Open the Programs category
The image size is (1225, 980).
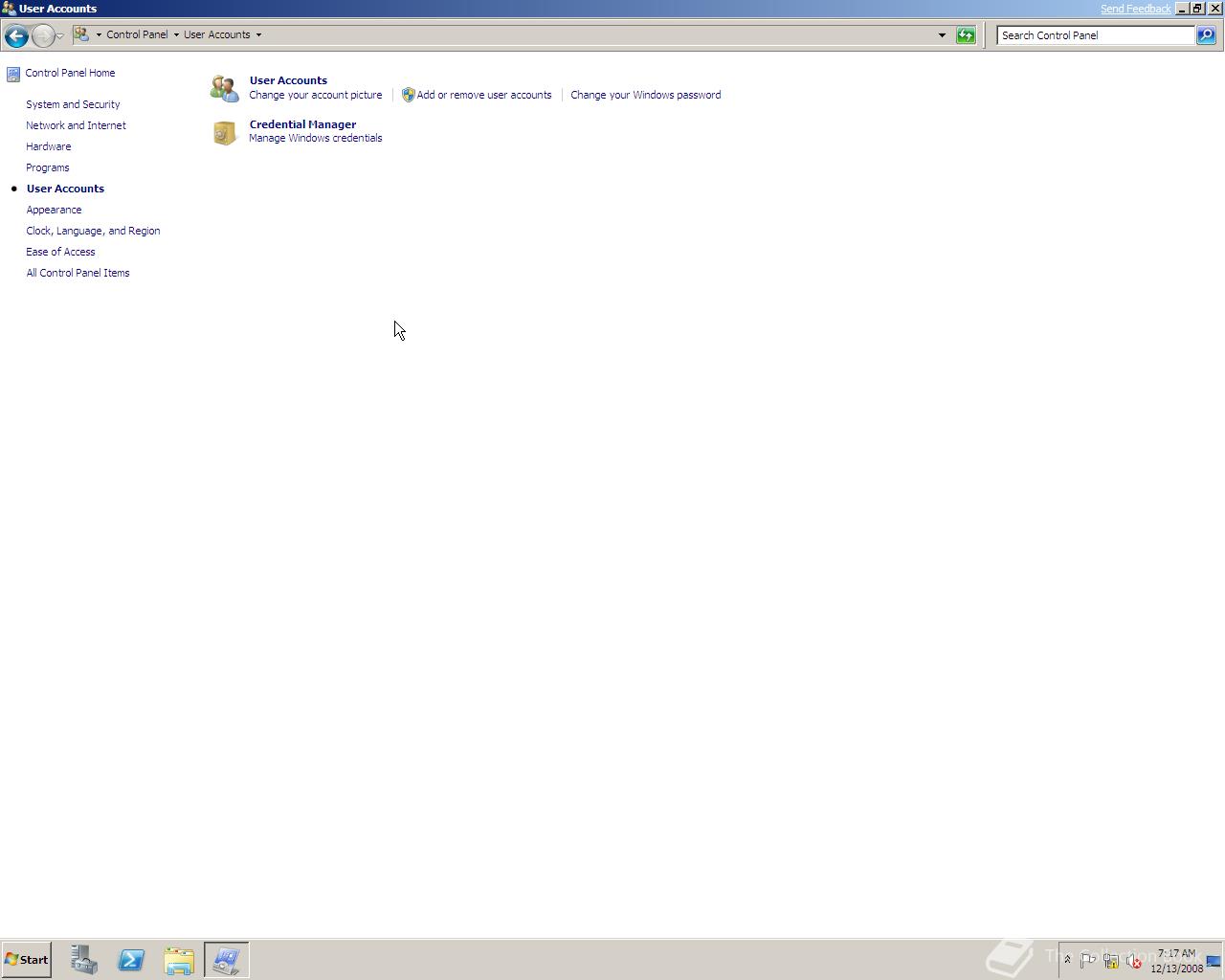pos(47,167)
